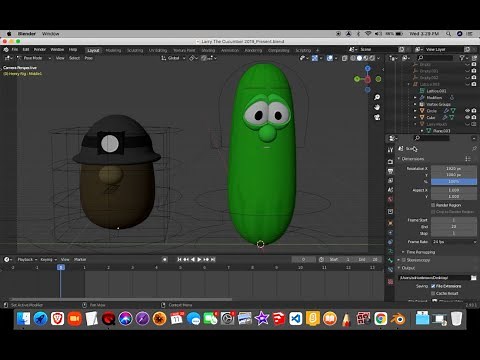Click the output folder browse icon
The width and height of the screenshot is (480, 360).
point(473,277)
